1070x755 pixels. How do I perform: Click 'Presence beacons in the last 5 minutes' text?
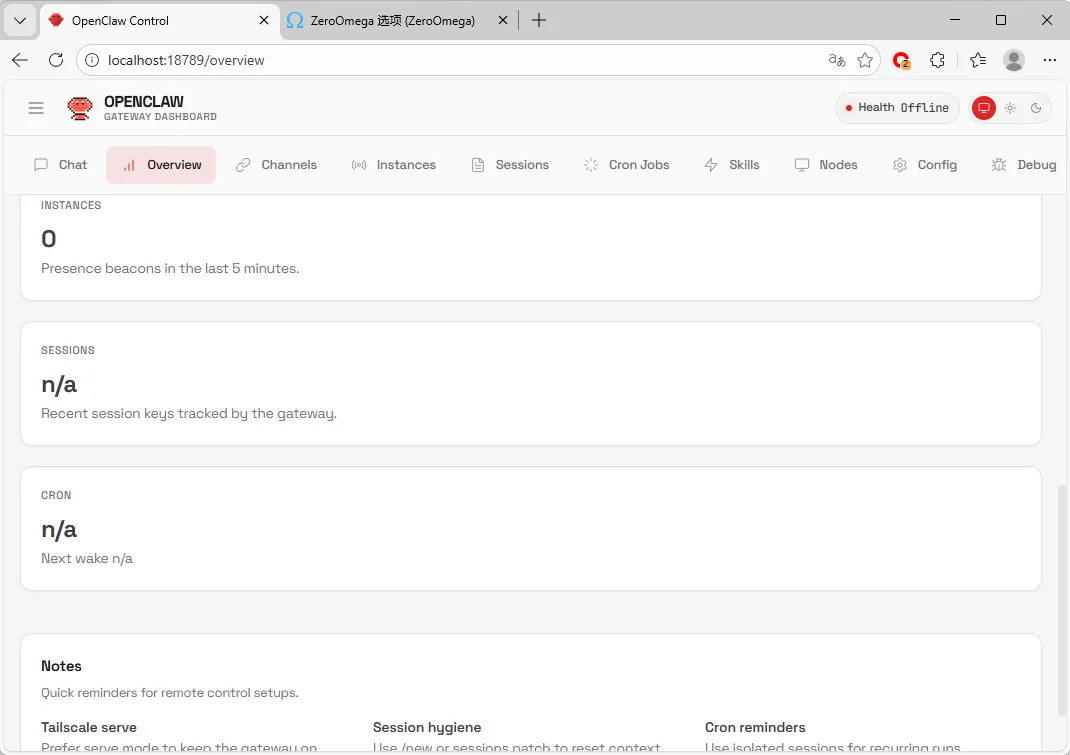pos(170,268)
